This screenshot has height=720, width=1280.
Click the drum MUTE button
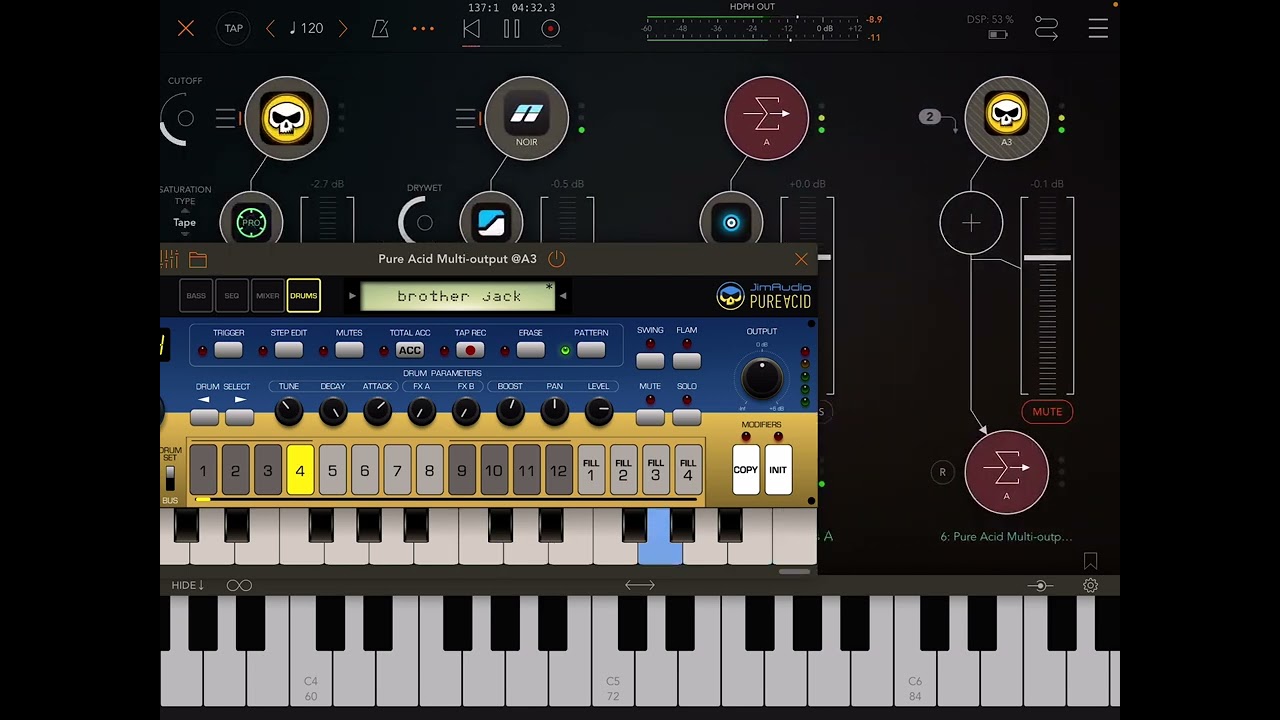pos(650,417)
